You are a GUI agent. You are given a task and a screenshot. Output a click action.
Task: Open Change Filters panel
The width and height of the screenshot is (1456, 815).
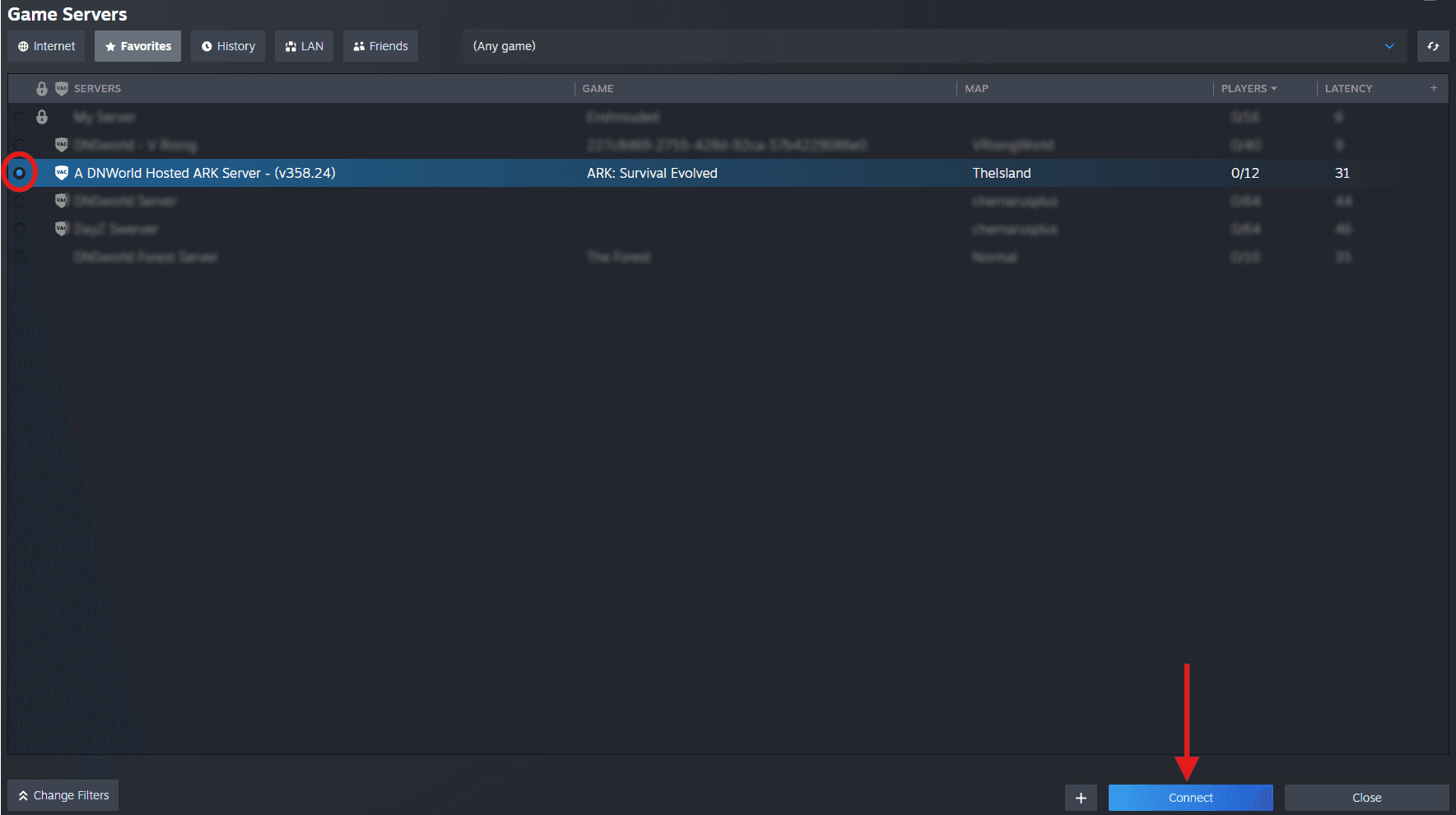tap(63, 795)
